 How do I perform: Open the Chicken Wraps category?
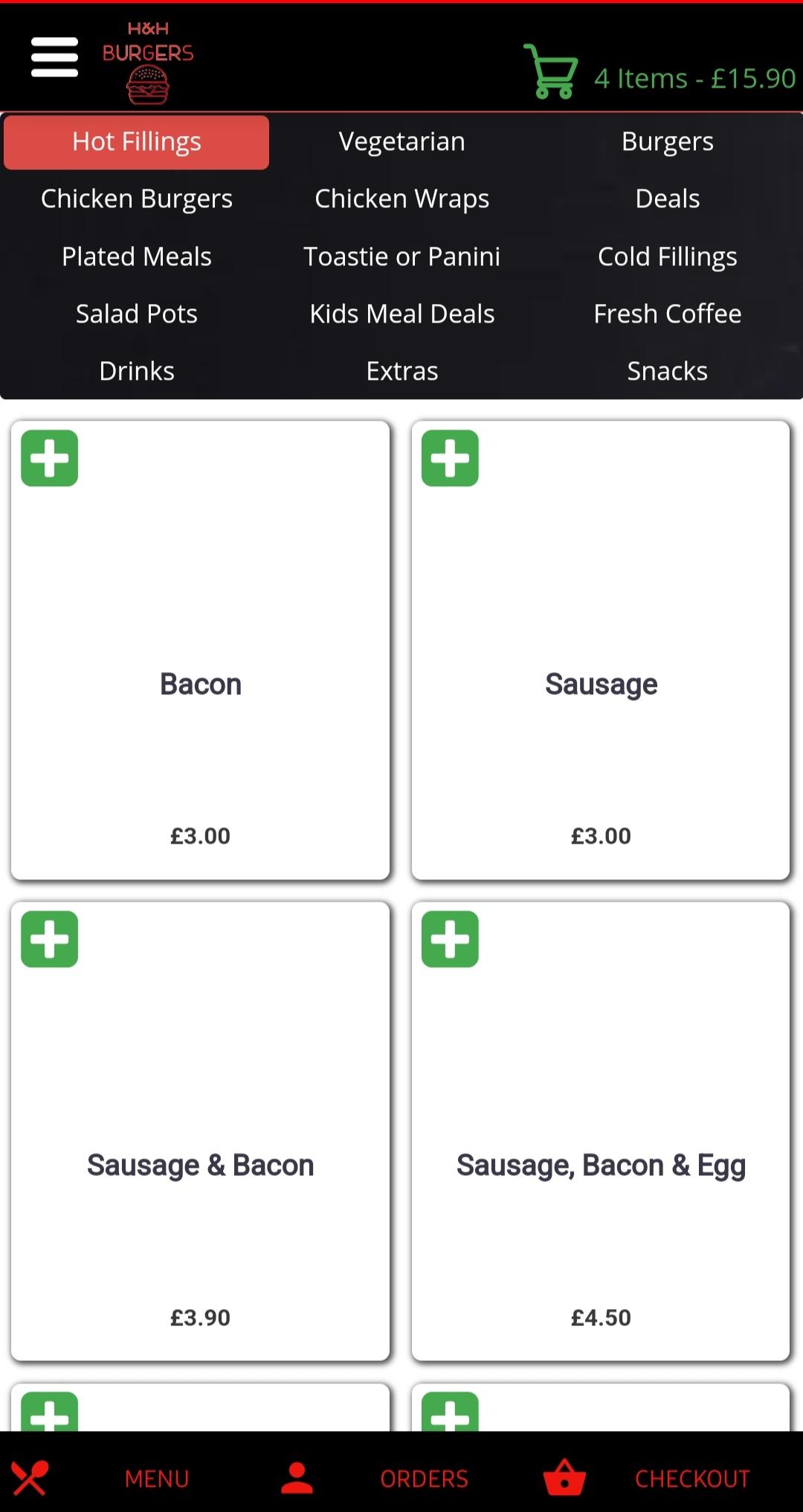coord(402,198)
